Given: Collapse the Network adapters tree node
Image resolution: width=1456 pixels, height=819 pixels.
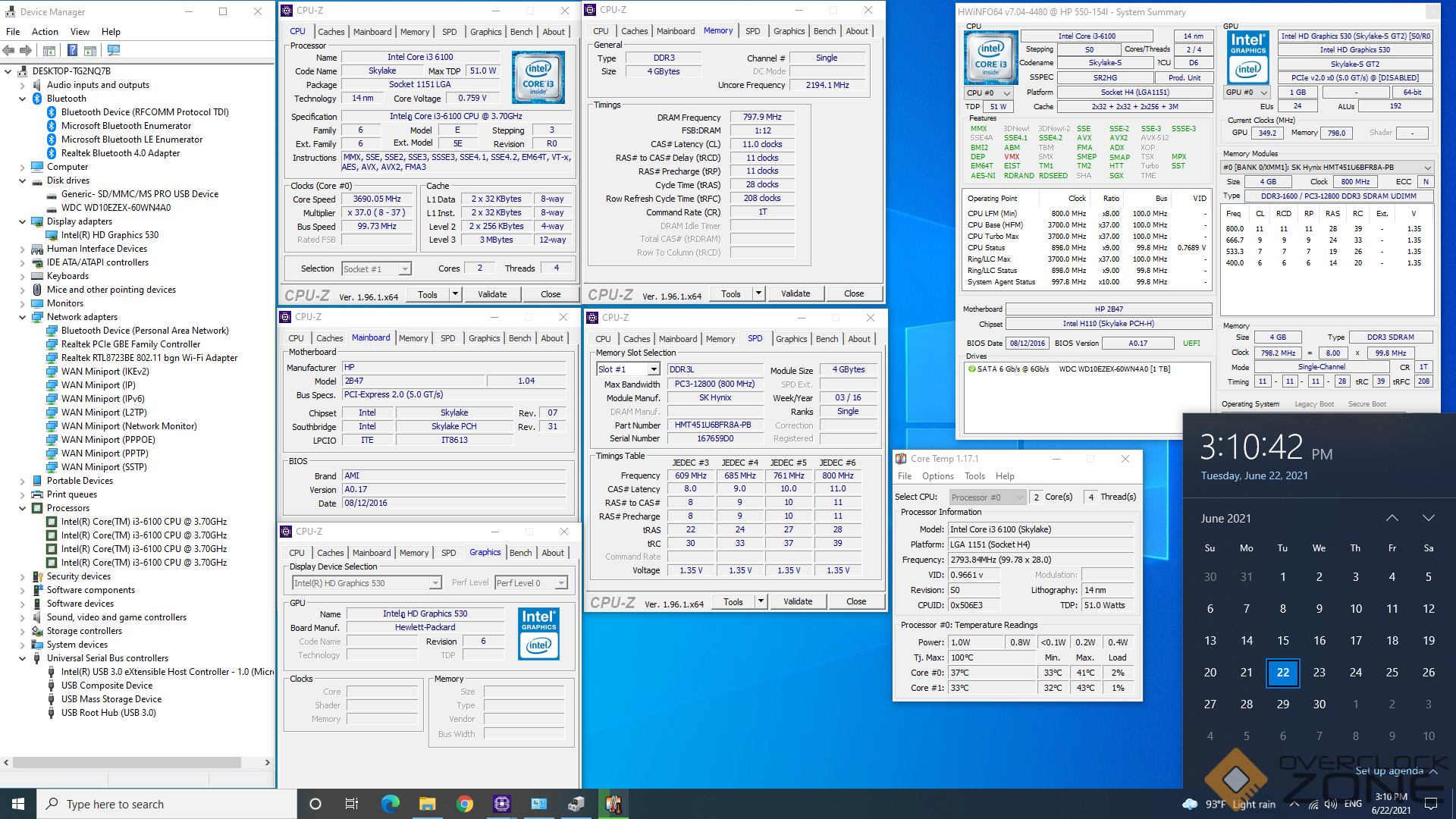Looking at the screenshot, I should tap(23, 317).
